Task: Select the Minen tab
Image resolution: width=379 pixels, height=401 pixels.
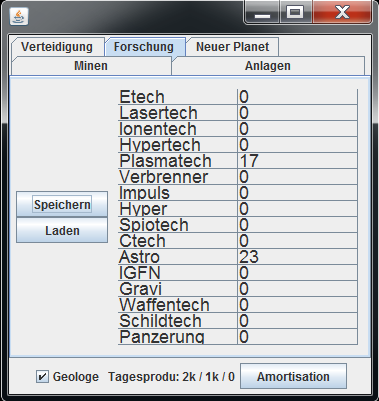Action: pyautogui.click(x=91, y=66)
